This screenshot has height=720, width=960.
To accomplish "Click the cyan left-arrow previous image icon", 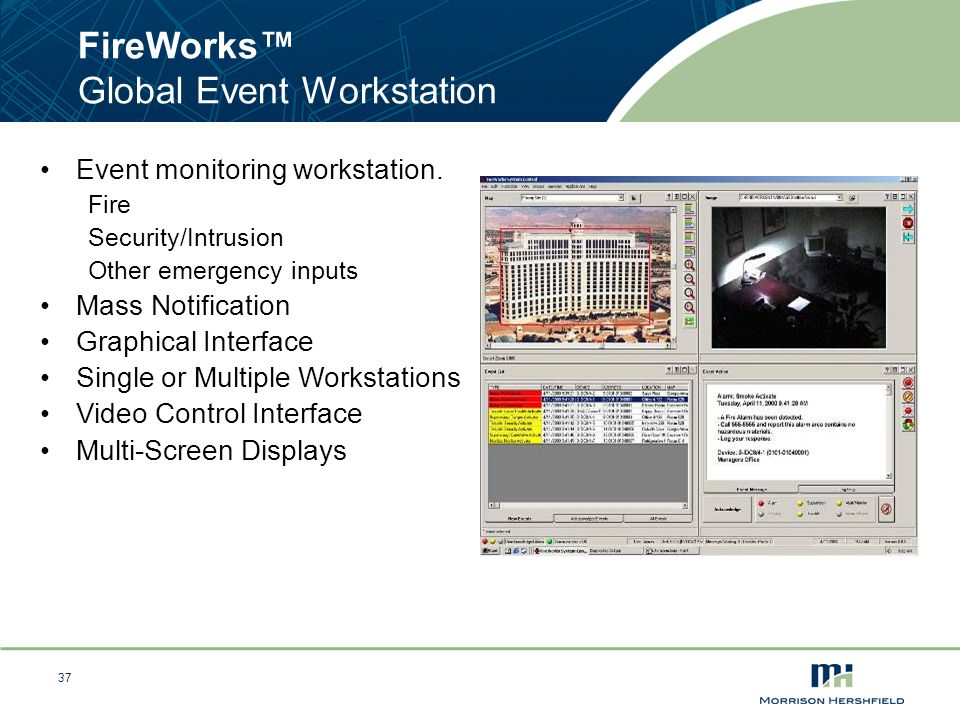I will point(908,237).
